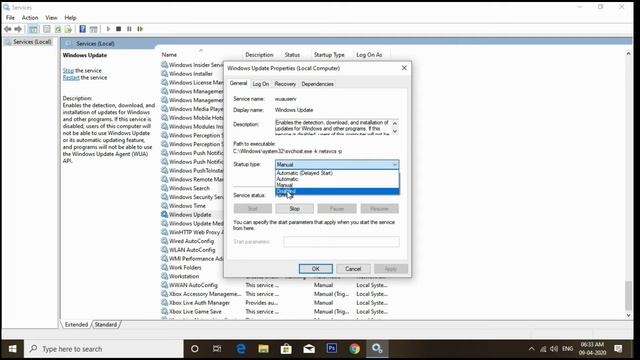Close the Windows Update Properties dialog
The width and height of the screenshot is (640, 360).
pyautogui.click(x=404, y=68)
